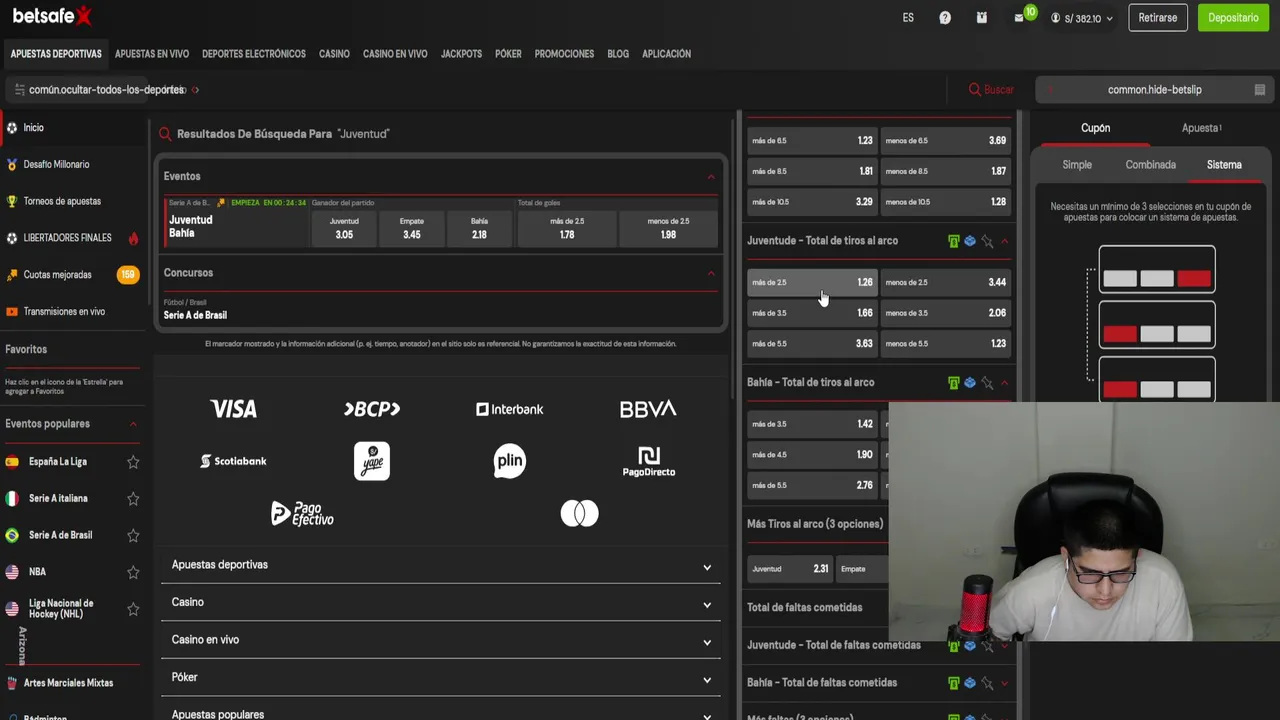Image resolution: width=1280 pixels, height=720 pixels.
Task: Open the DEPORTES ELECTRÓNICOS menu
Action: 254,54
